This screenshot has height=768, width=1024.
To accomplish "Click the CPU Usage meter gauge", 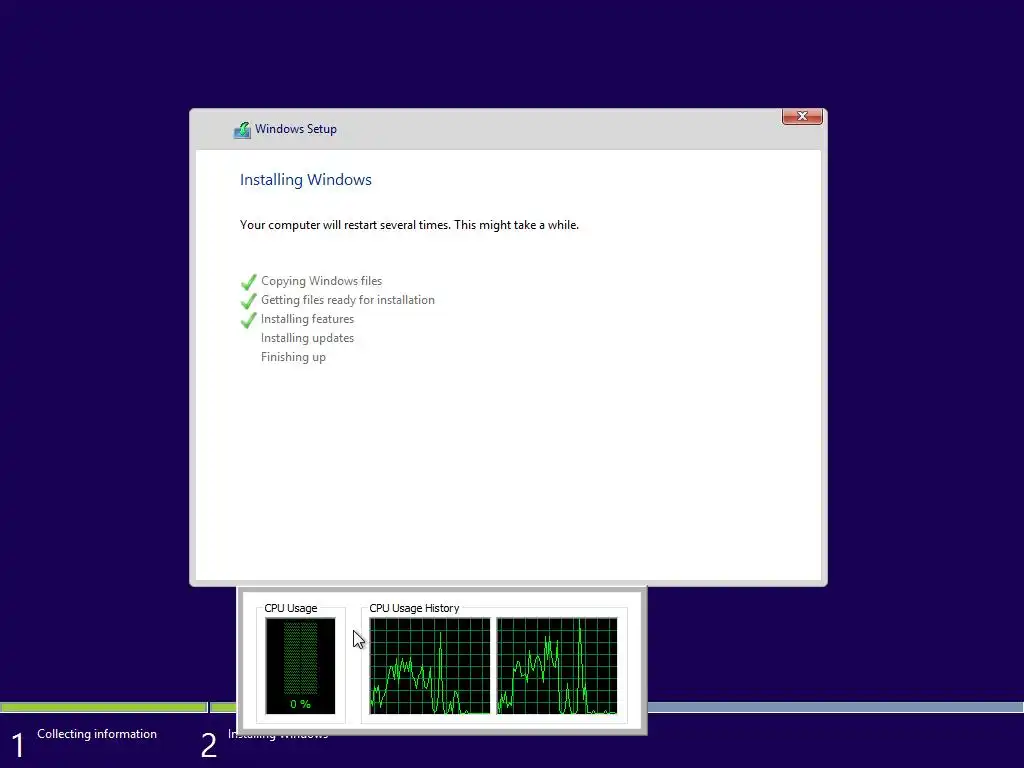I will pos(300,665).
